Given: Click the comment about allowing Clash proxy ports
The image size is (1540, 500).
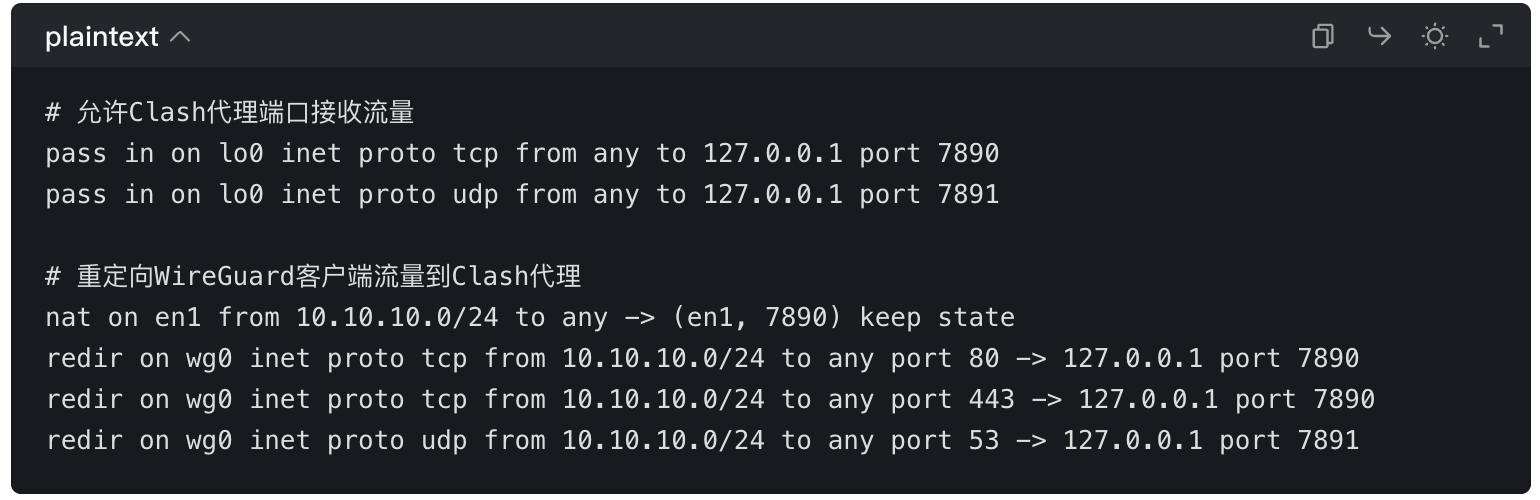Looking at the screenshot, I should (x=230, y=113).
